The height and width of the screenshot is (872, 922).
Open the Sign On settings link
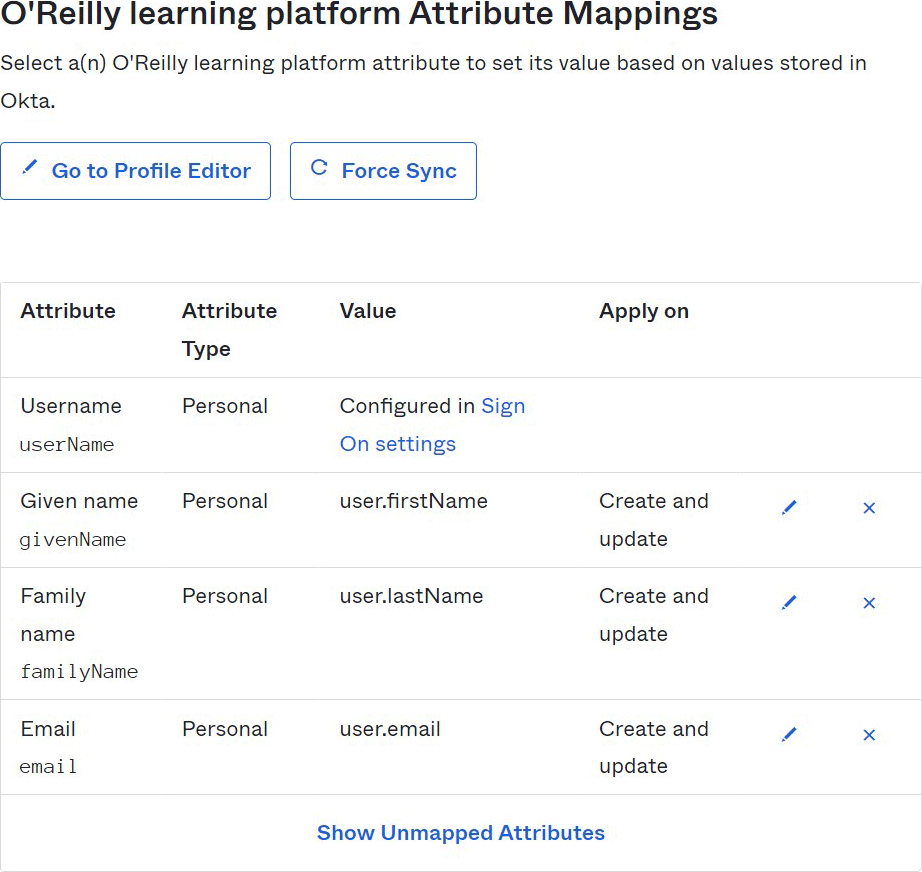[432, 425]
